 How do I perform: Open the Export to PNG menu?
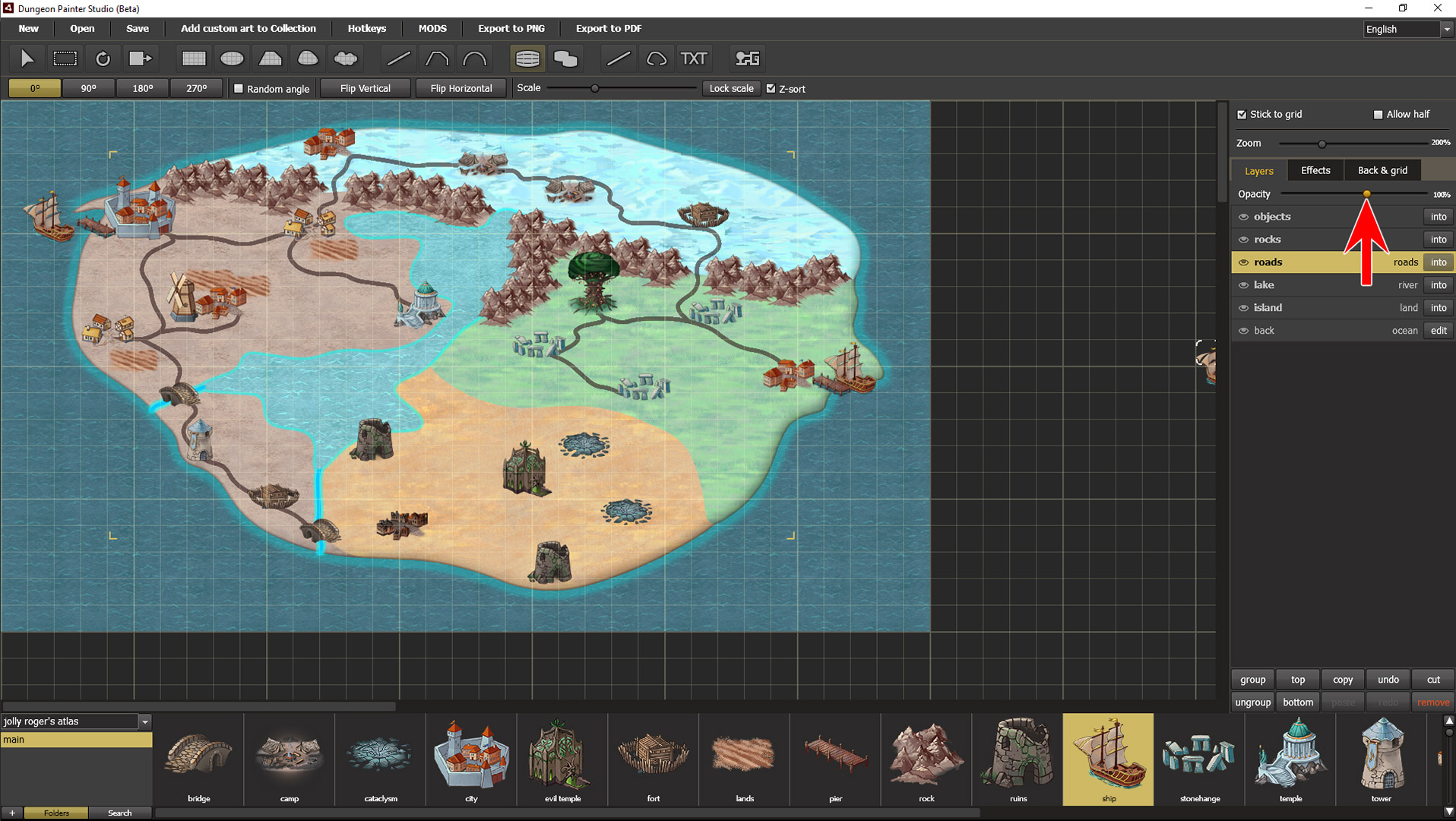coord(511,28)
